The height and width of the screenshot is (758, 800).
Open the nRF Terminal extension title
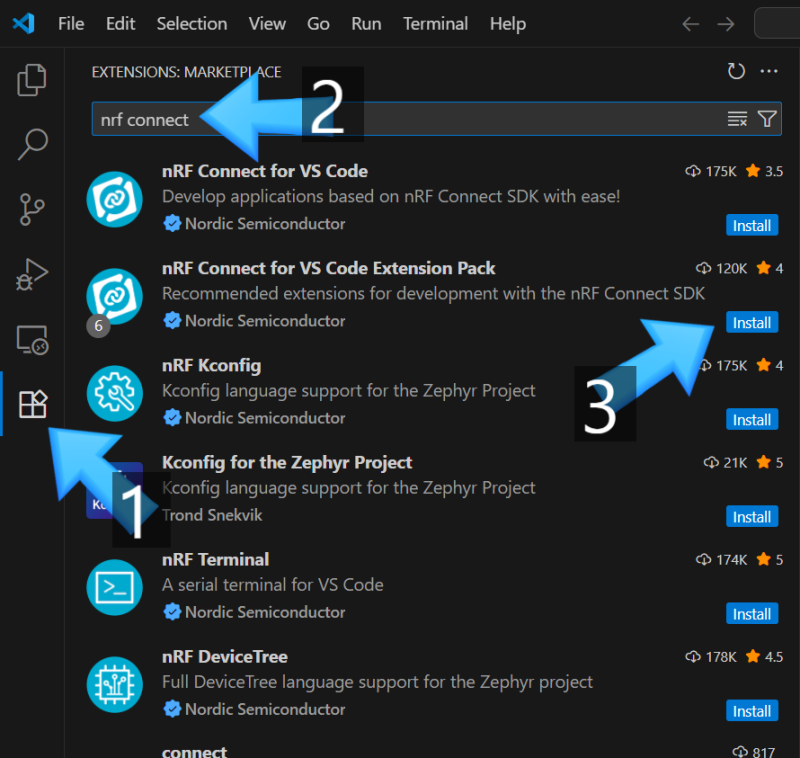215,560
